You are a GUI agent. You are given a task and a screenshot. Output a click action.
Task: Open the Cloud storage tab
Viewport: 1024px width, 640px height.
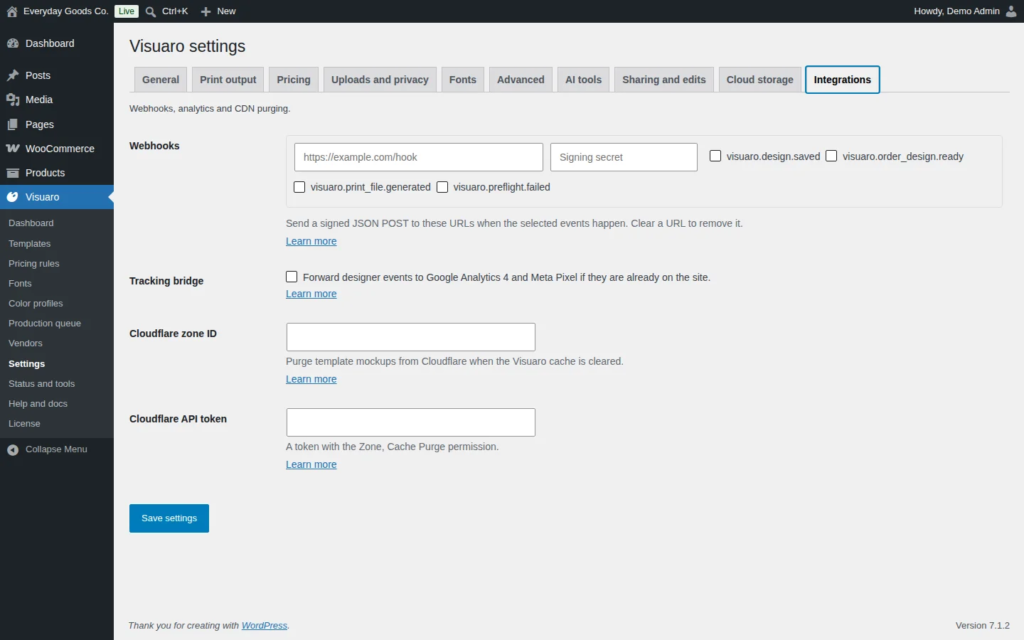[760, 80]
